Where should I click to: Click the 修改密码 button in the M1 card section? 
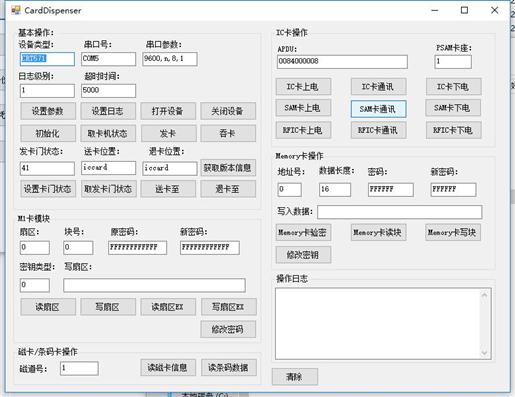tap(228, 329)
